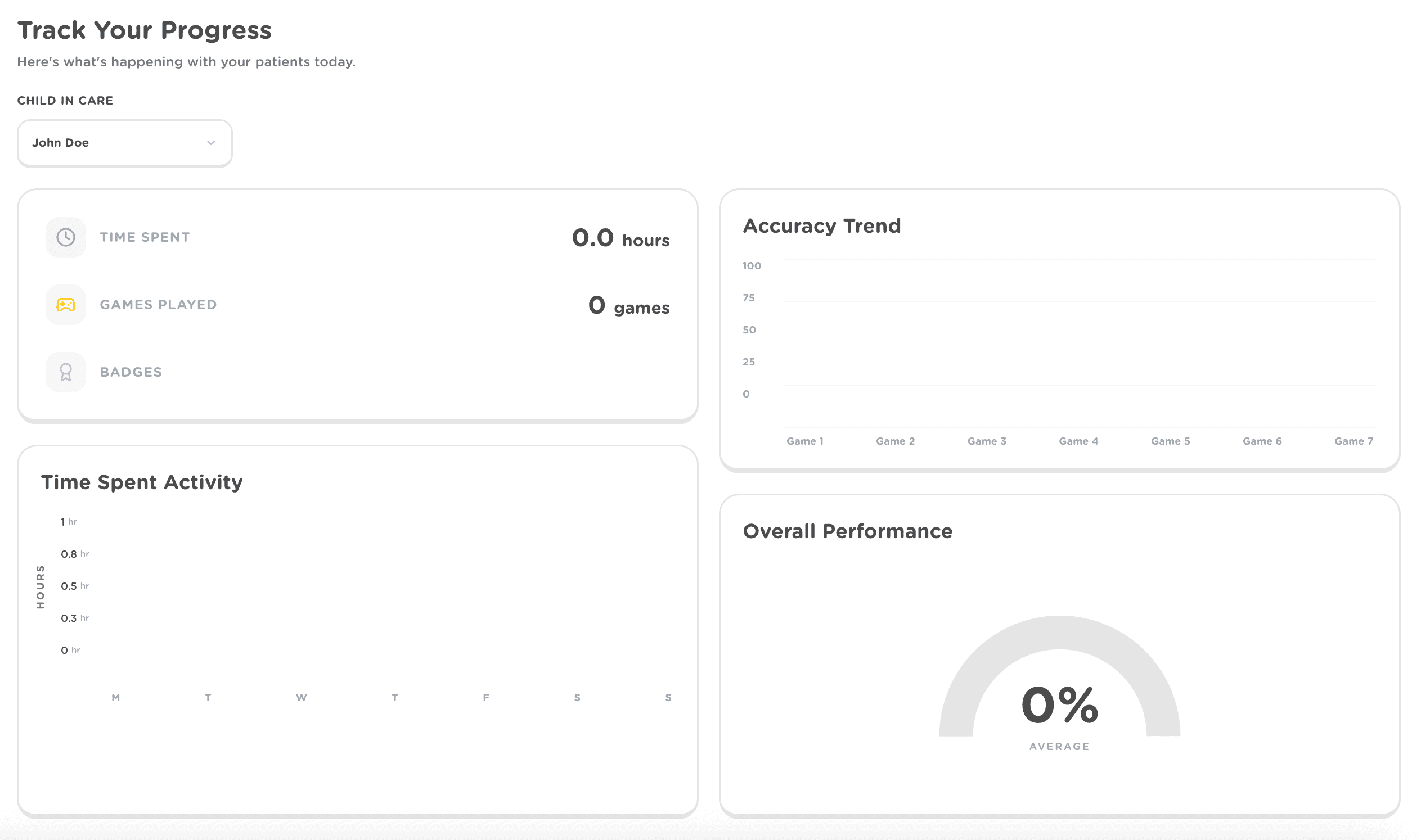Click the 0 games value

(629, 306)
